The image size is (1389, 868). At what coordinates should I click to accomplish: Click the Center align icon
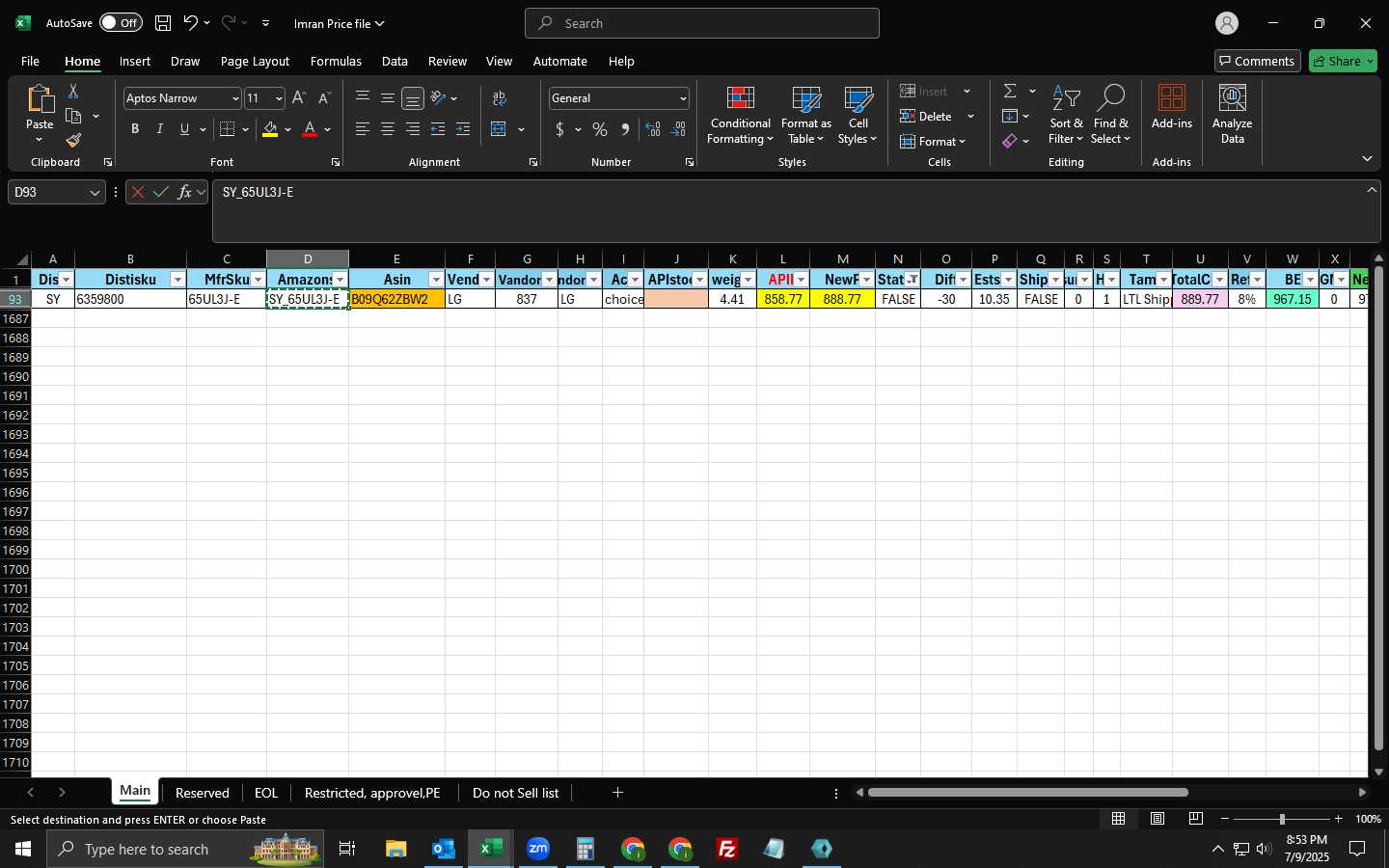click(x=388, y=129)
